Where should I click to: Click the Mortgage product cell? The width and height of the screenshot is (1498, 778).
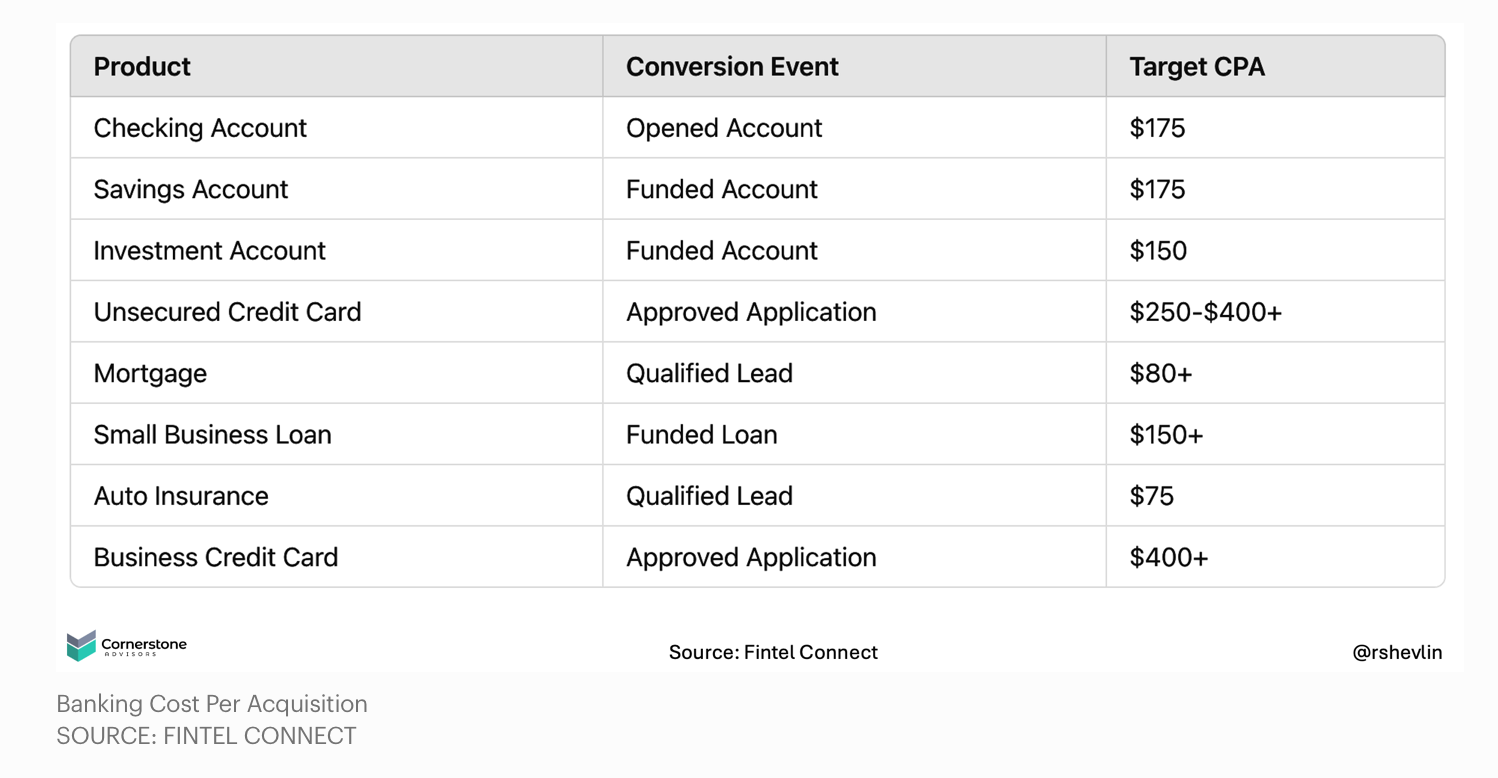[x=150, y=373]
